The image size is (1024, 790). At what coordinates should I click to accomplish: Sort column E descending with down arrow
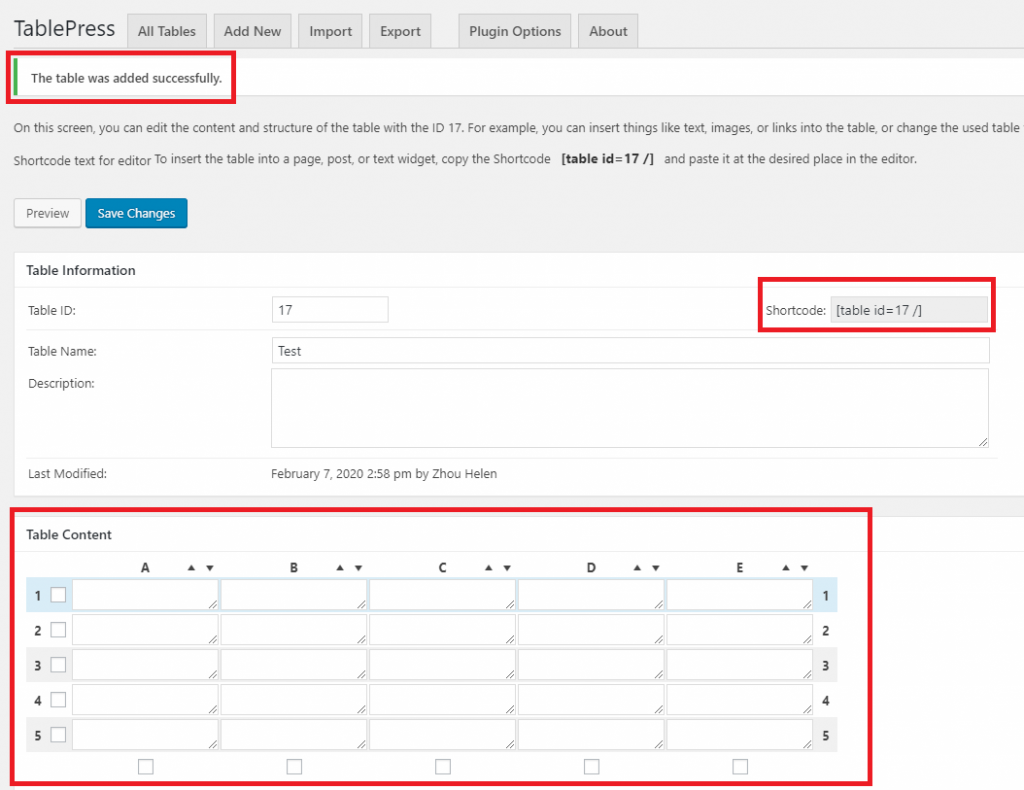[x=804, y=568]
